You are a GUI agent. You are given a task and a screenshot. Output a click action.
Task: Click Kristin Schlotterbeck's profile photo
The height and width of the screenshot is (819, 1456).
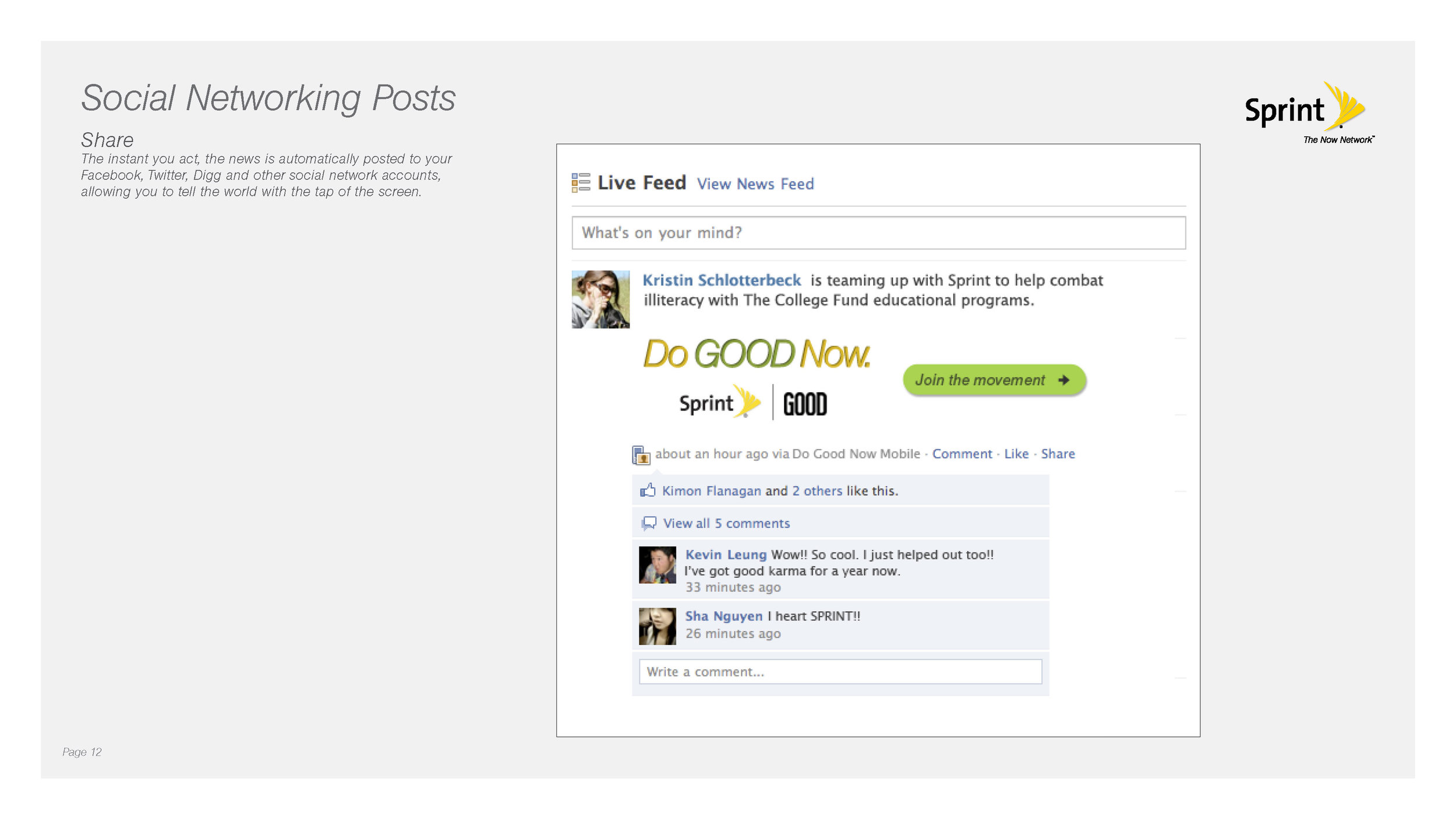click(600, 299)
